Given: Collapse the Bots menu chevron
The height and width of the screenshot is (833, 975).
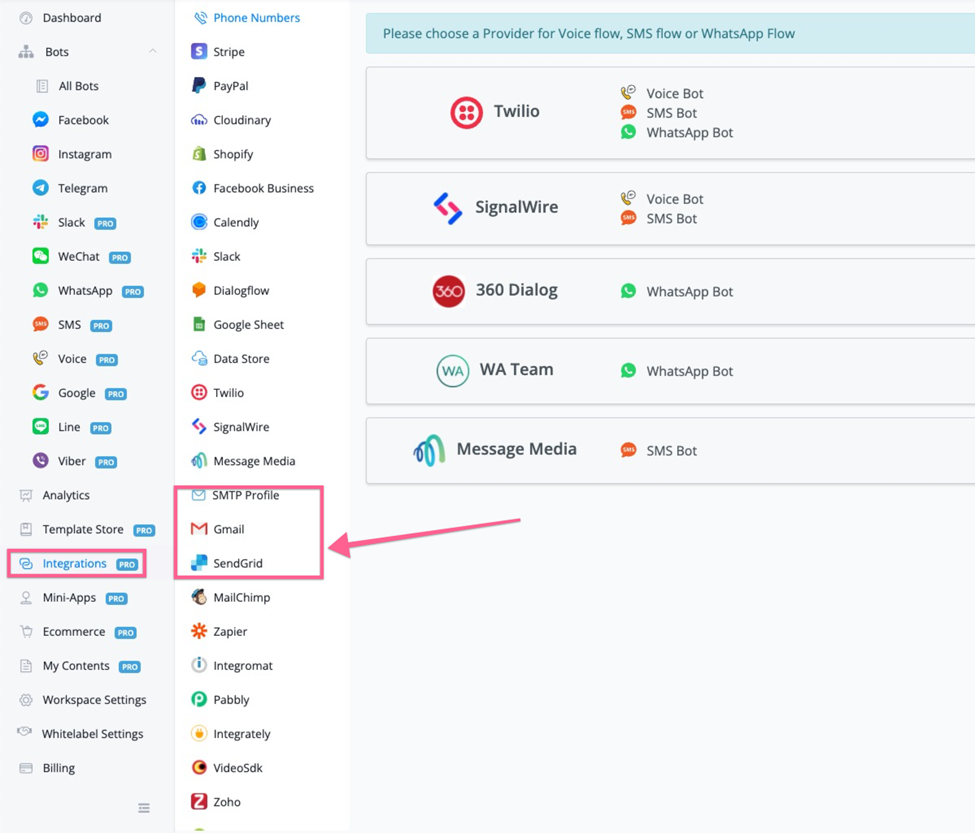Looking at the screenshot, I should coord(153,51).
